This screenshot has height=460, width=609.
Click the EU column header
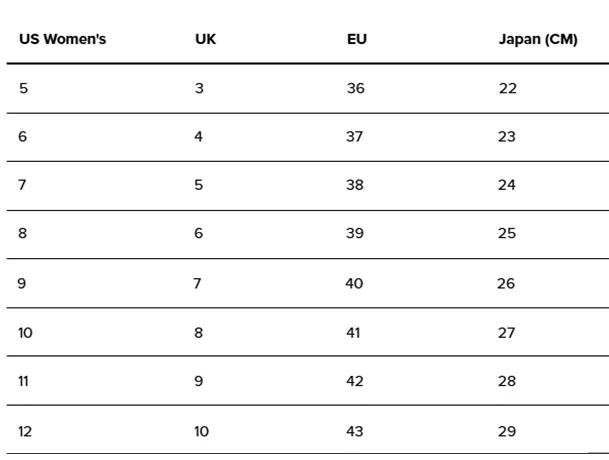coord(357,40)
